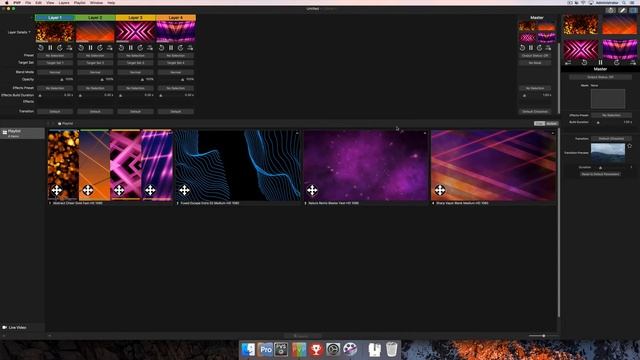Open Layer 4 Effects Preset dropdown
This screenshot has width=640, height=360.
(176, 88)
